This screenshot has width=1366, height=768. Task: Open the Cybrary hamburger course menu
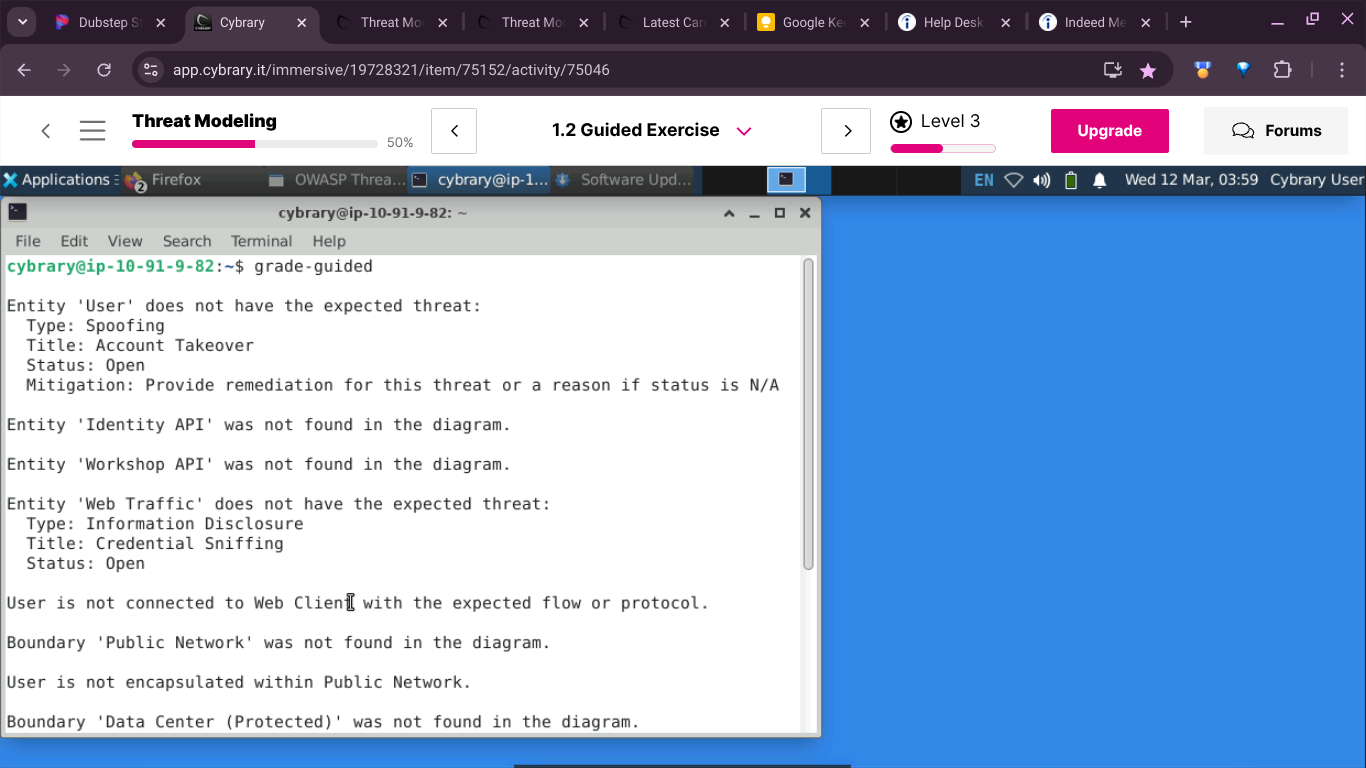[x=93, y=131]
